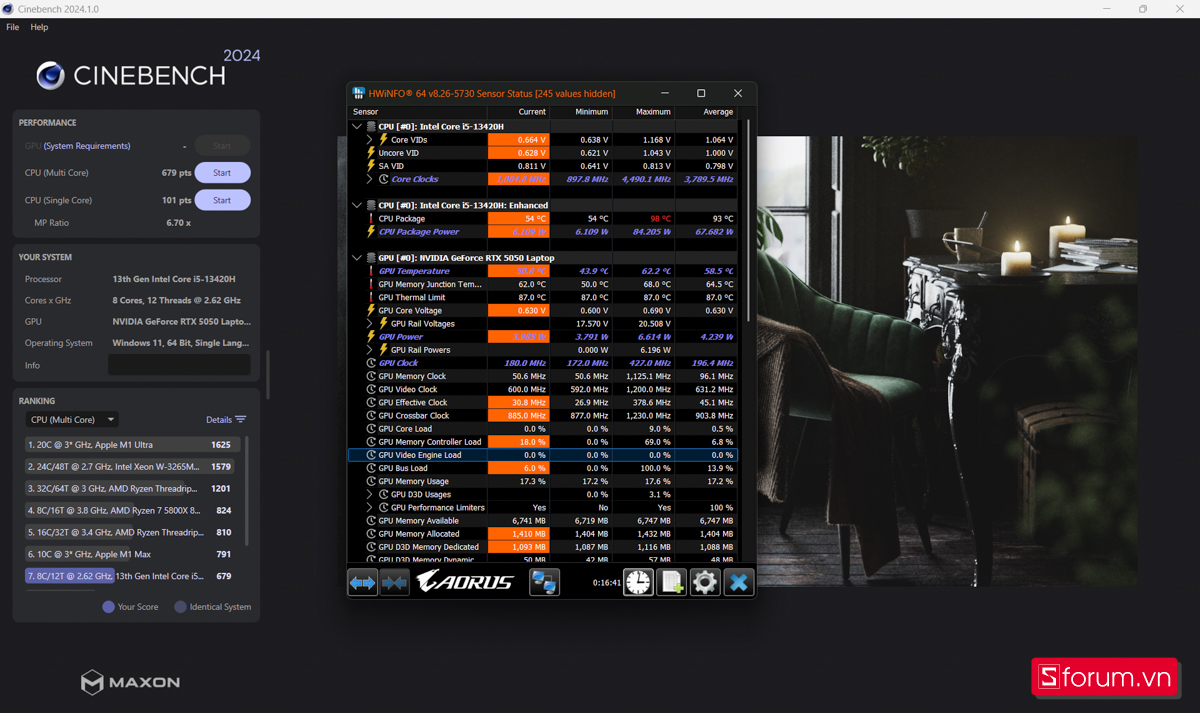Close sensors with the blue X icon
Image resolution: width=1200 pixels, height=713 pixels.
point(739,582)
